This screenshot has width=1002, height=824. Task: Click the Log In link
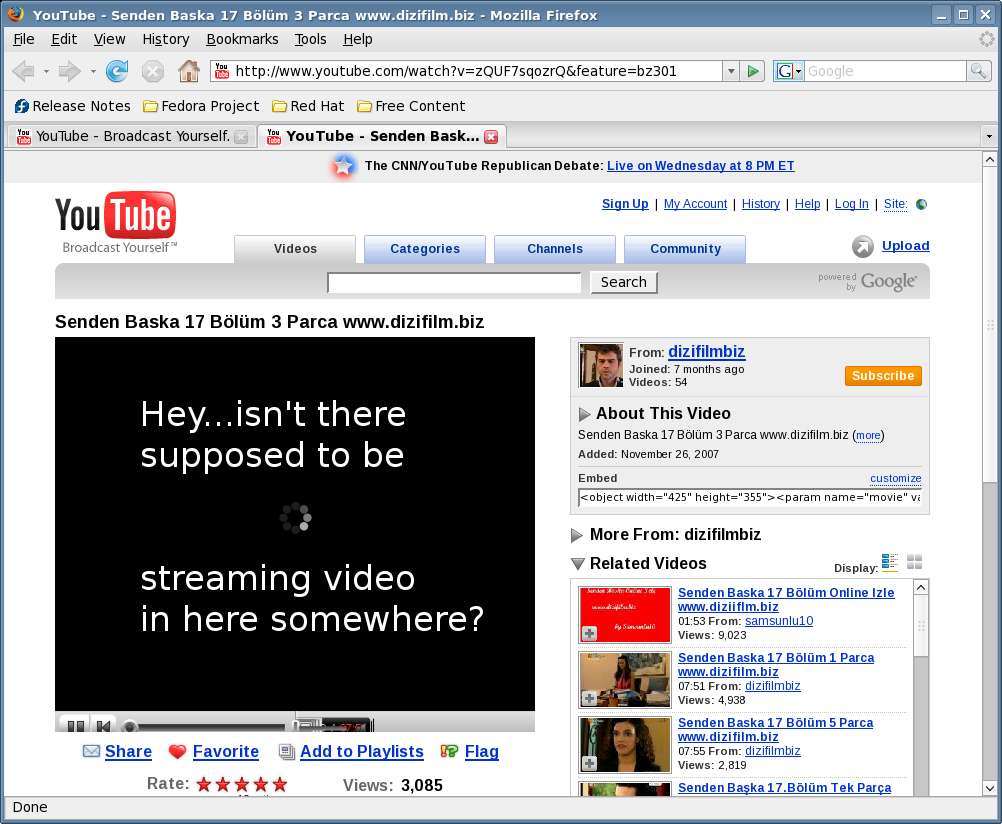(x=851, y=204)
